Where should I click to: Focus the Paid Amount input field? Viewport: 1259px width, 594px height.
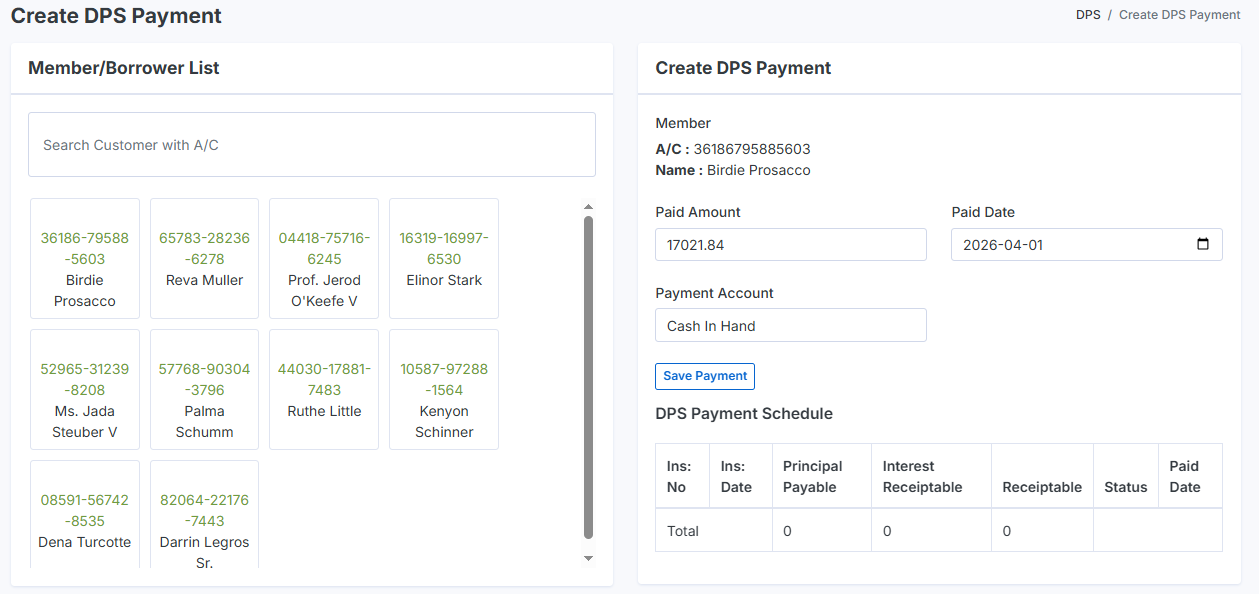(x=790, y=244)
